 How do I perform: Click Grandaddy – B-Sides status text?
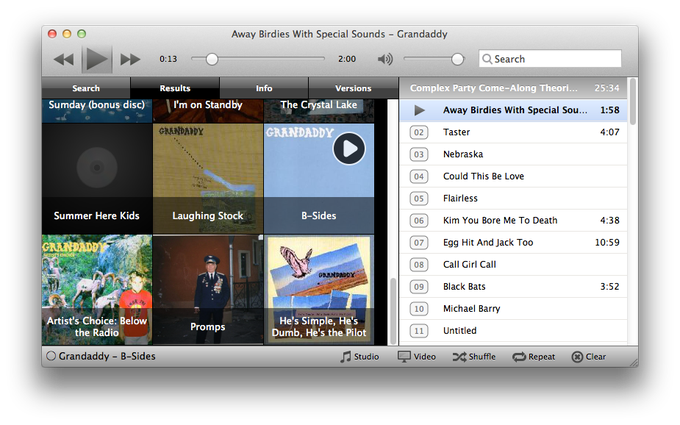point(107,356)
